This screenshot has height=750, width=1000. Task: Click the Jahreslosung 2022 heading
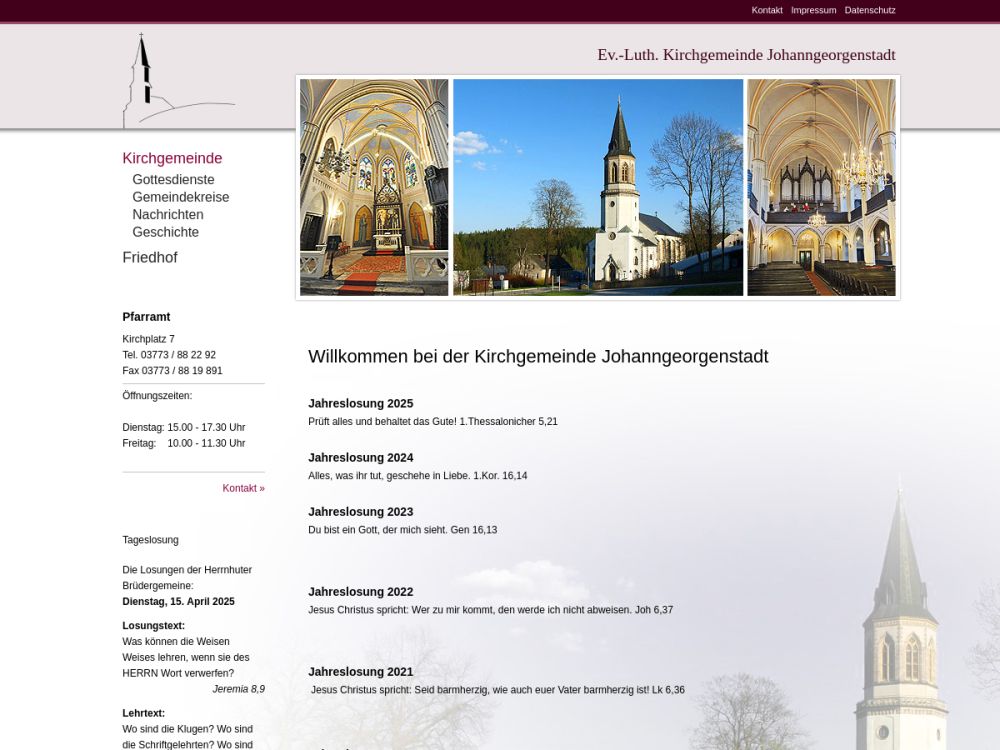click(360, 592)
